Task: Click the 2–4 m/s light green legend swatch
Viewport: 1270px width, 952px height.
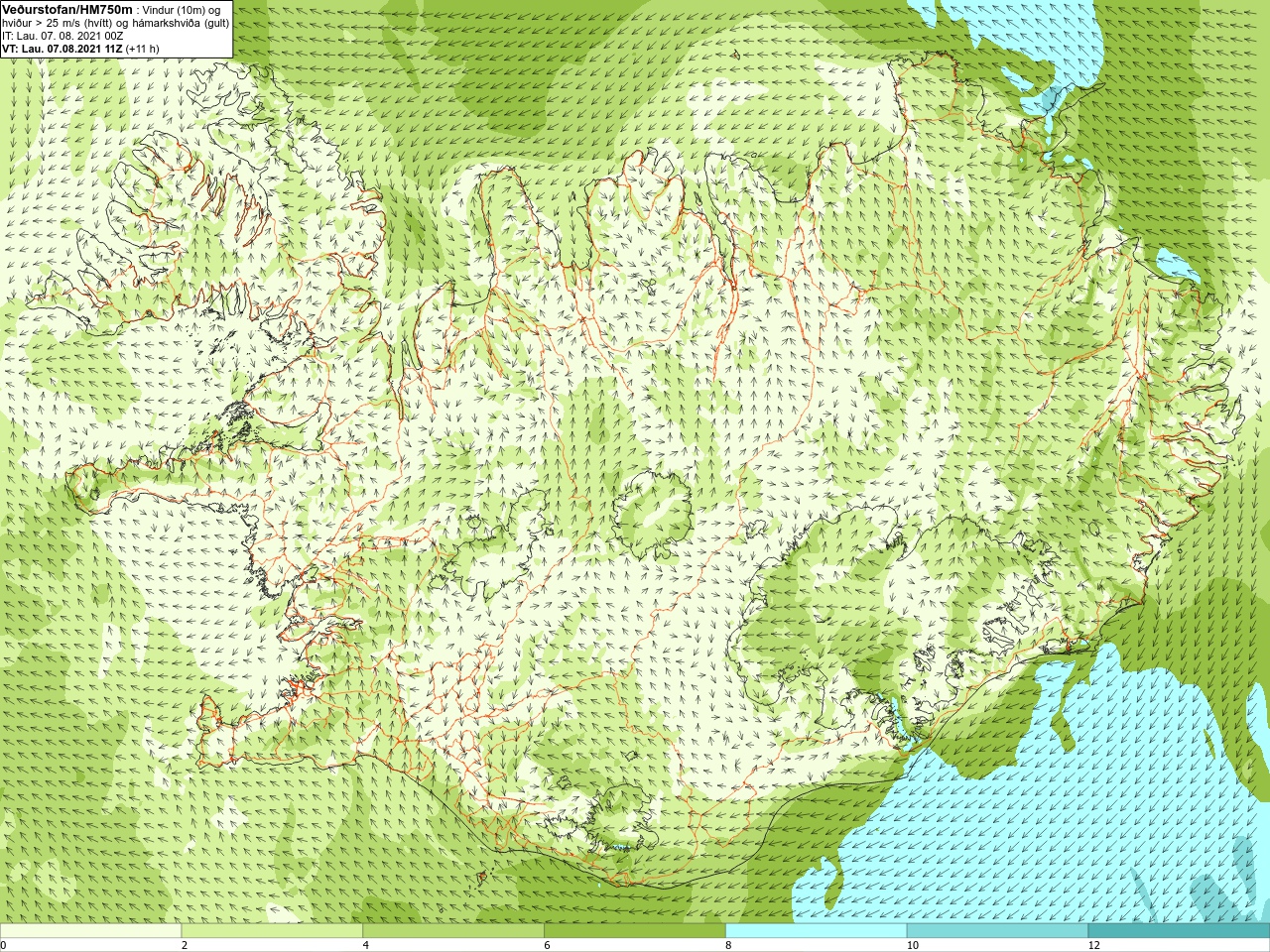Action: (x=272, y=931)
